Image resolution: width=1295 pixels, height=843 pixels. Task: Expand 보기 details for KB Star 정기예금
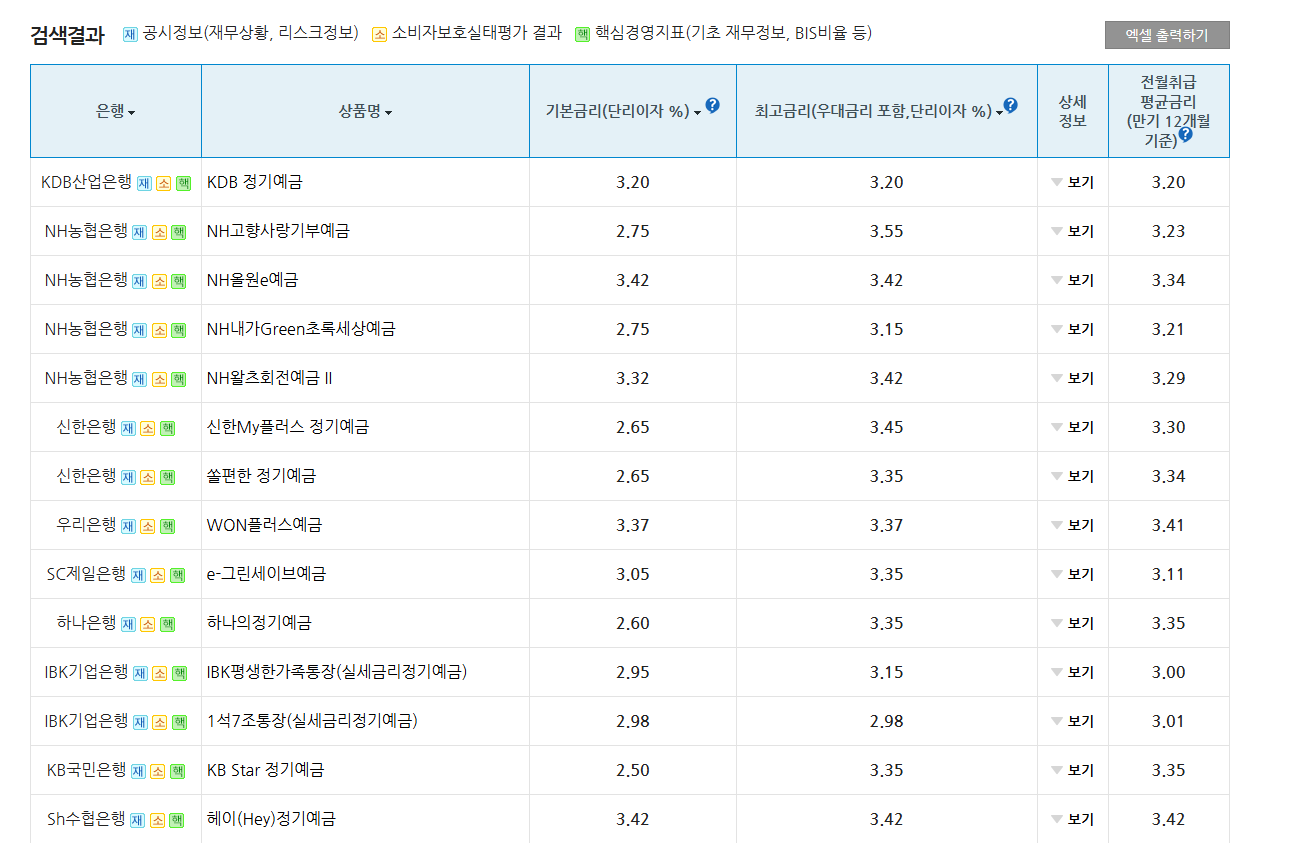pos(1073,771)
